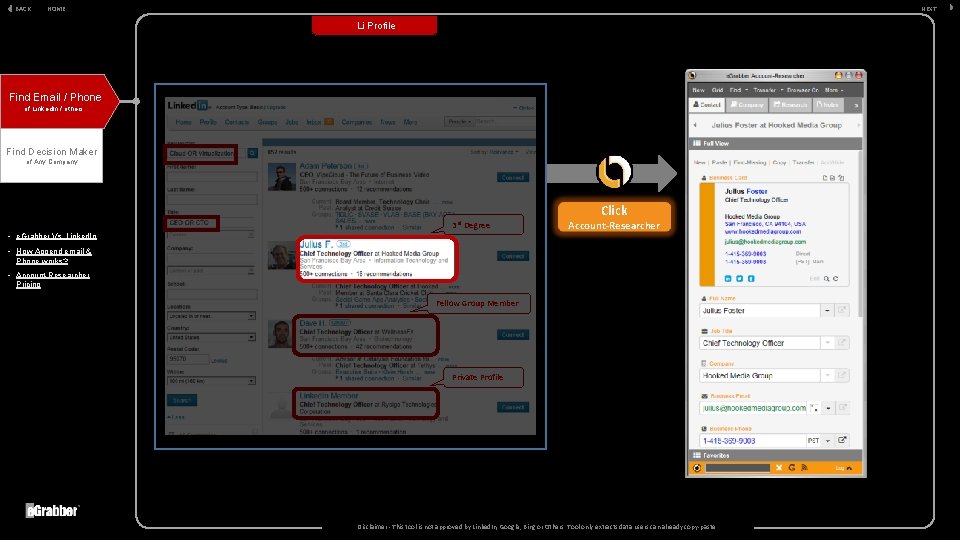Go to previous contact arrow

[695, 125]
